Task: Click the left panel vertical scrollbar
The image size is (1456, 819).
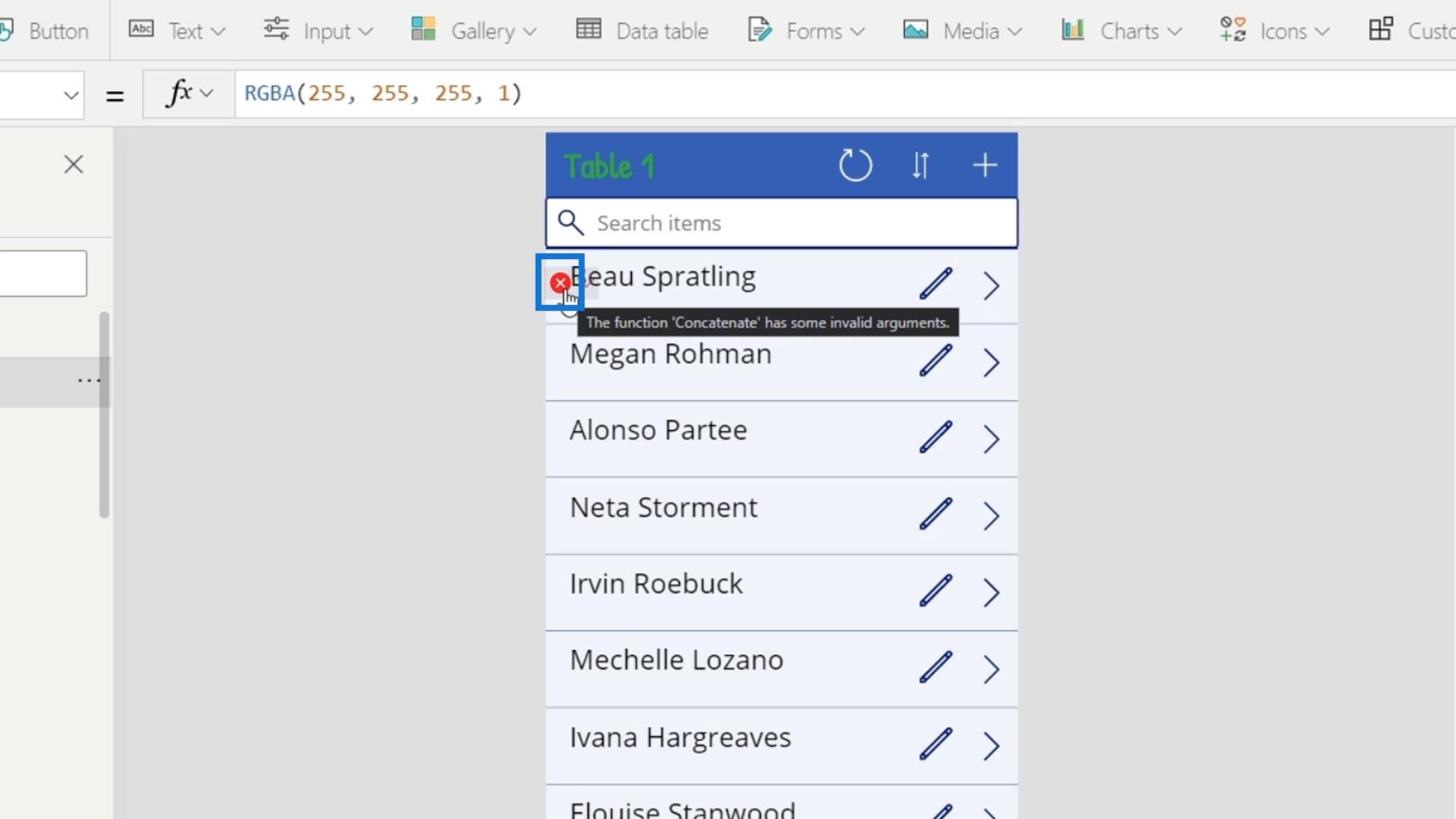Action: pos(104,415)
